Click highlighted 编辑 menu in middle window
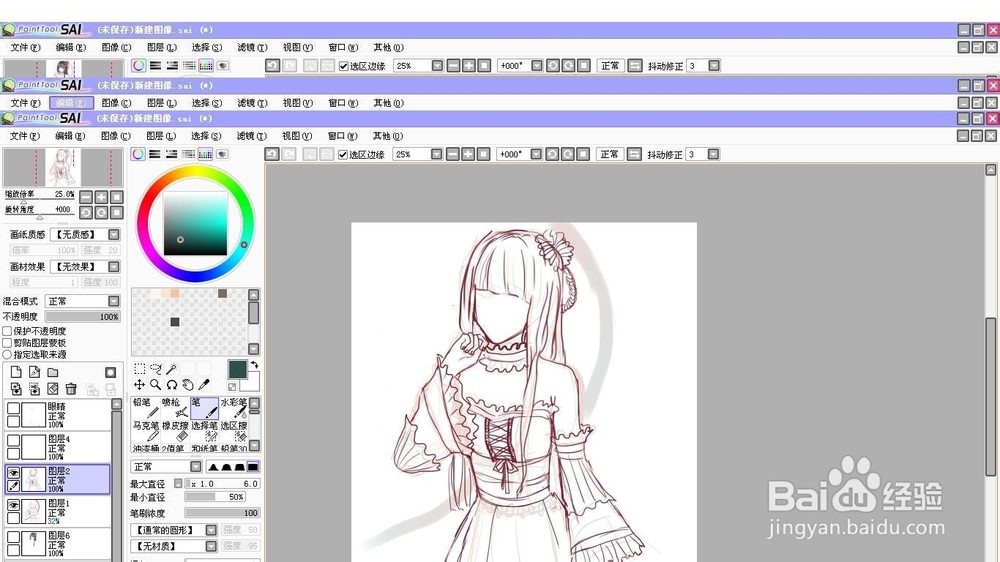 71,103
